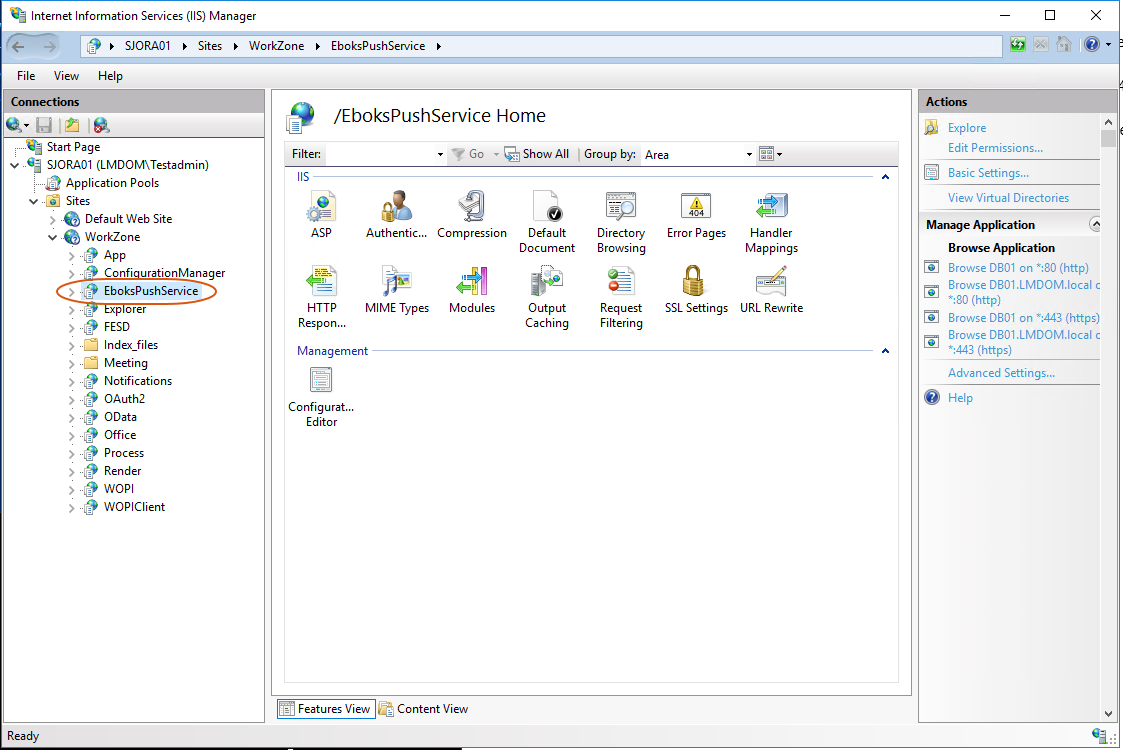This screenshot has height=750, width=1123.
Task: Click the Up folder icon in Connections toolbar
Action: [x=72, y=125]
